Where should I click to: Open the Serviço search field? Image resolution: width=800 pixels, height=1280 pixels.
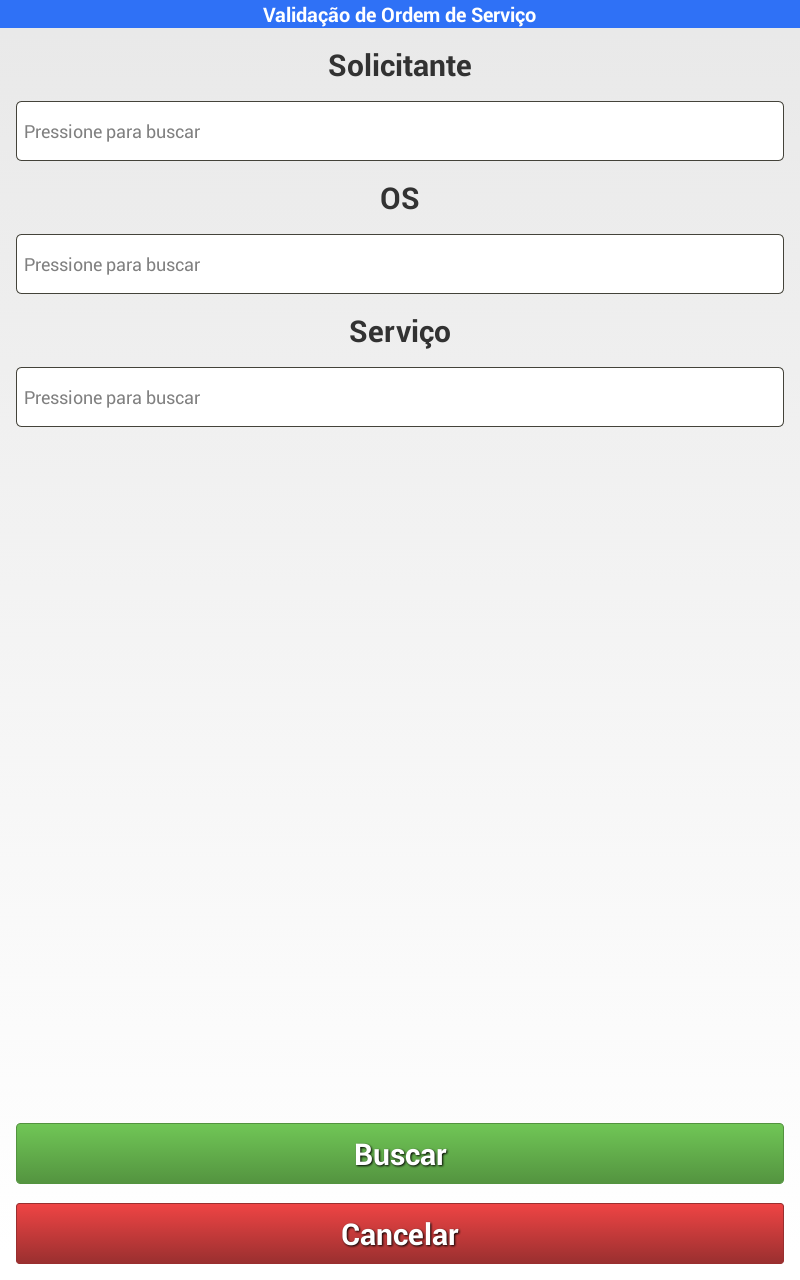[400, 397]
